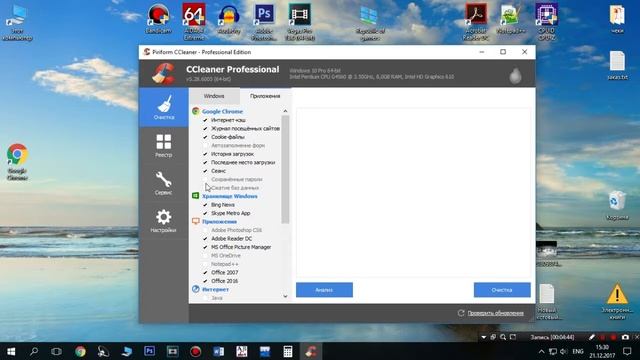Click Photoshop icon in the taskbar
The width and height of the screenshot is (640, 360).
pos(149,351)
